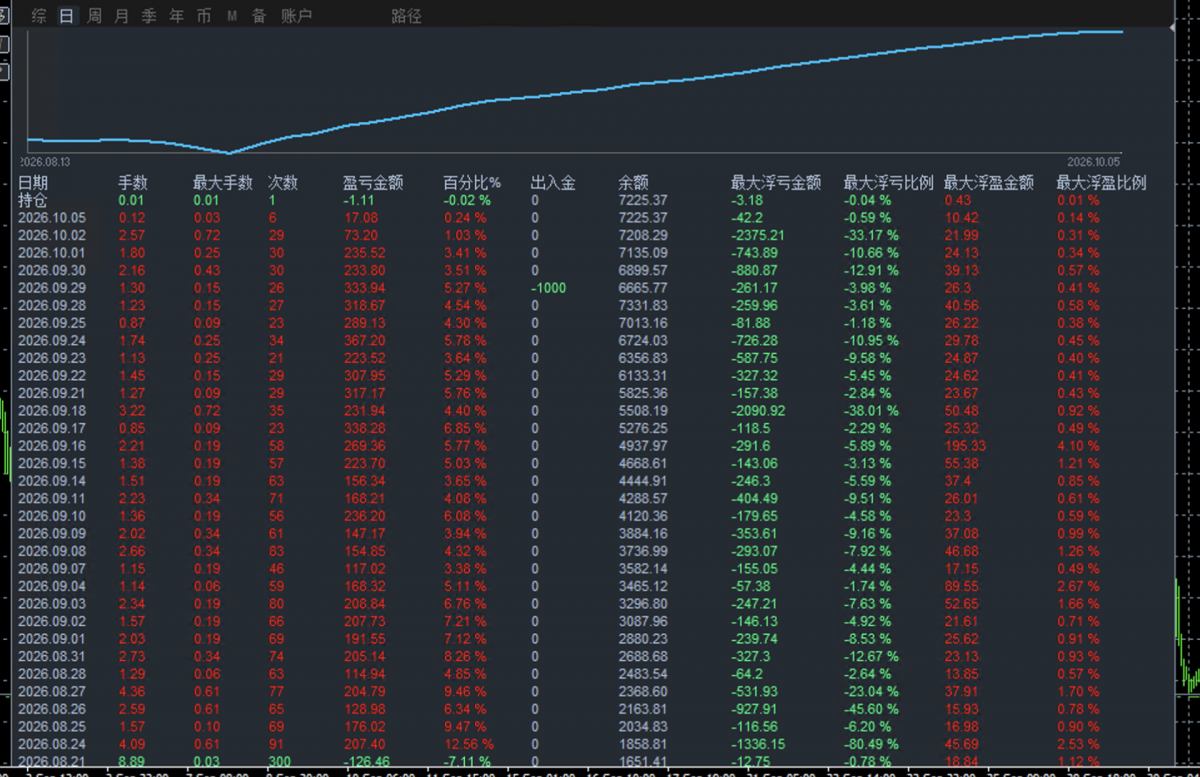This screenshot has height=777, width=1200.
Task: Switch to the 账户 account tab
Action: click(x=297, y=16)
